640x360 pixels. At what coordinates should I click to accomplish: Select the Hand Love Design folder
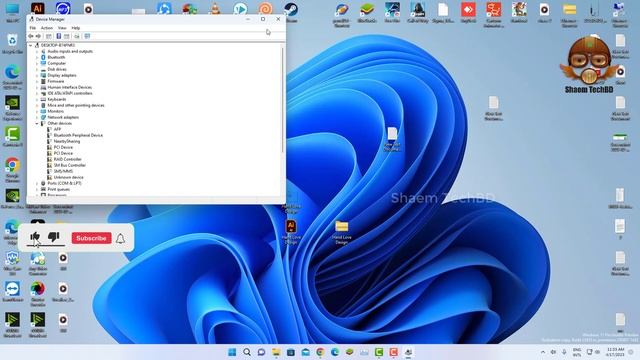[342, 232]
